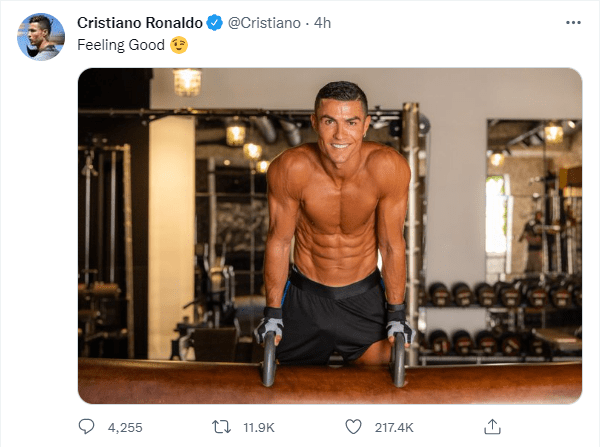Open the round profile avatar

click(x=39, y=37)
